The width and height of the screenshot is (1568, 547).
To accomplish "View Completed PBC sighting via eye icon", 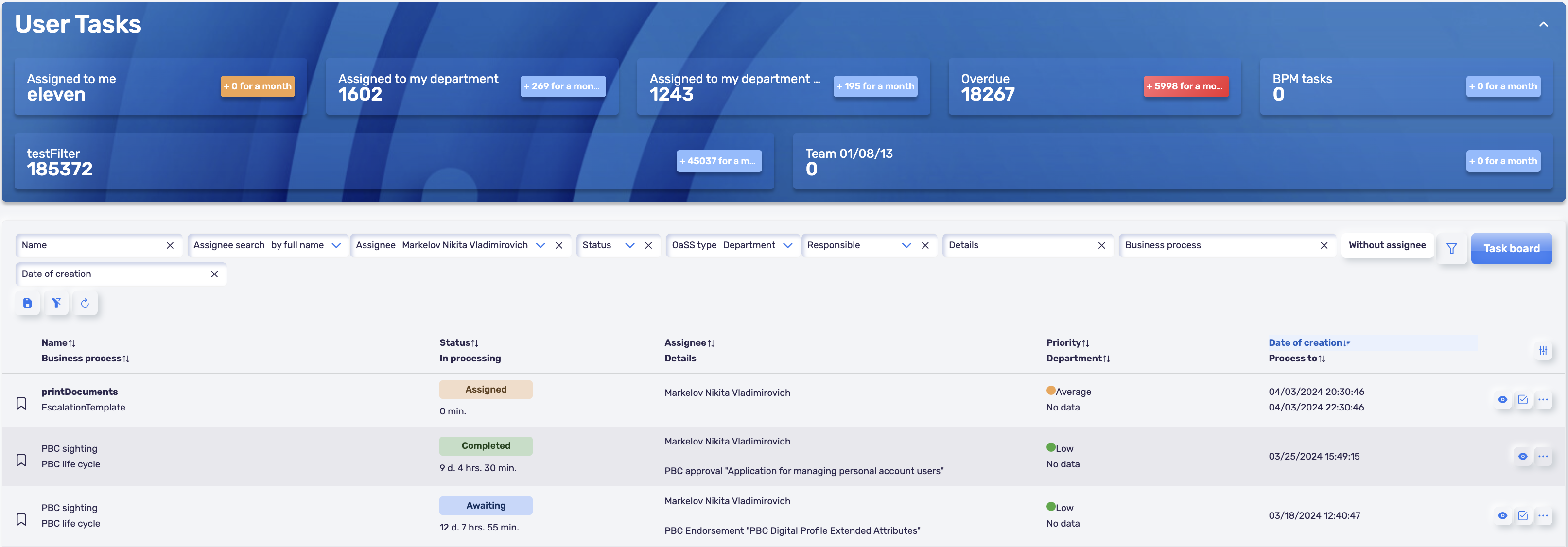I will coord(1523,456).
